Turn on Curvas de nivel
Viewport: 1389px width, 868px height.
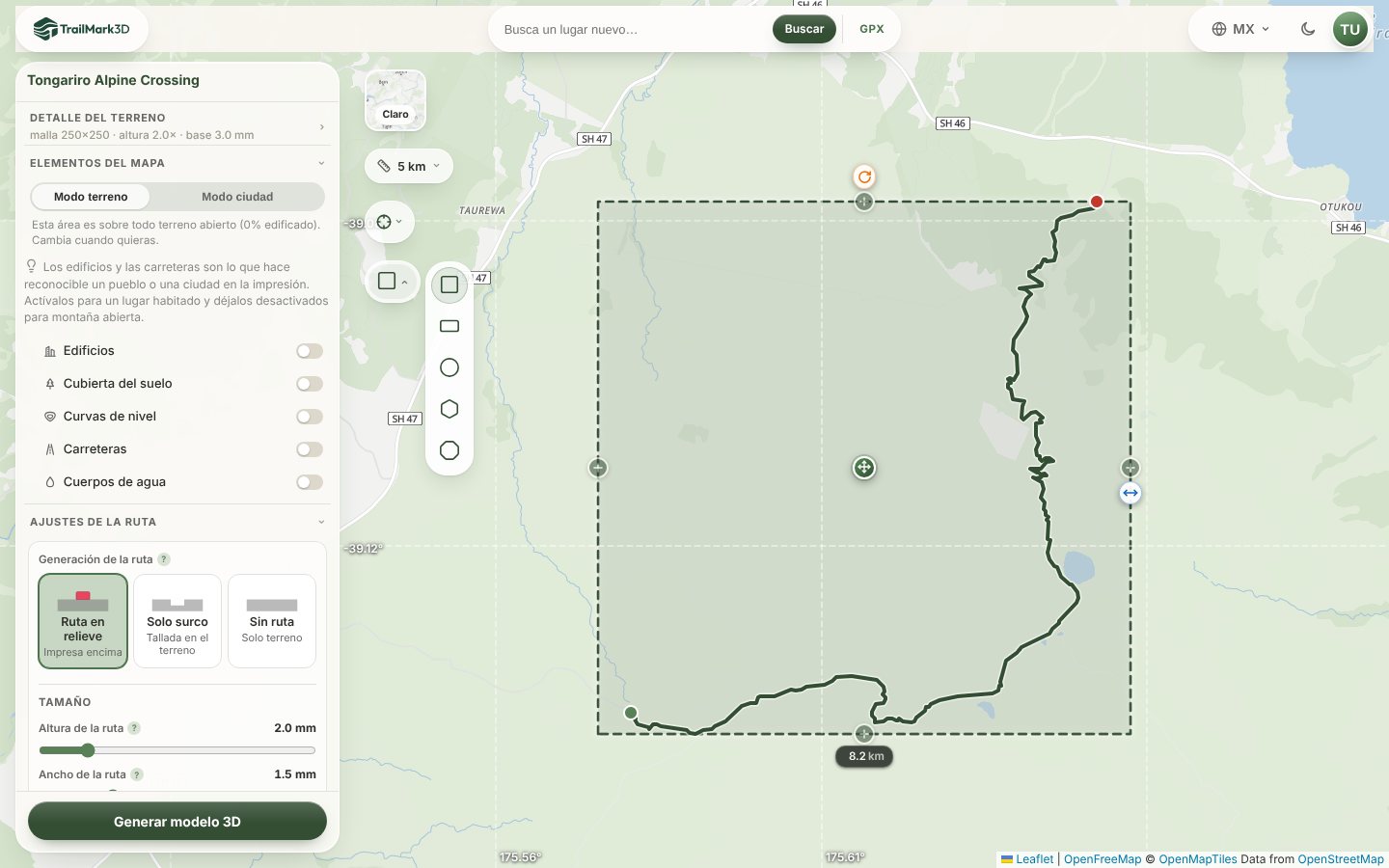coord(310,417)
